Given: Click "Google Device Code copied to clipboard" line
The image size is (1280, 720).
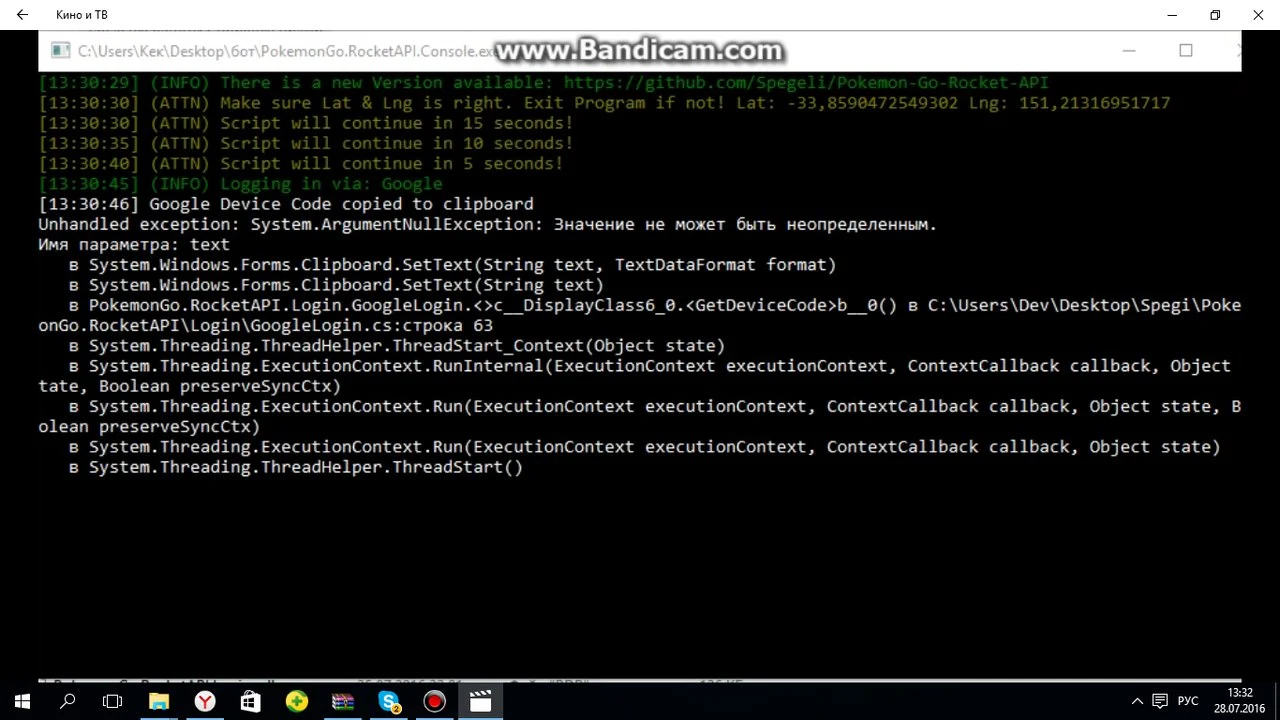Looking at the screenshot, I should (x=286, y=204).
